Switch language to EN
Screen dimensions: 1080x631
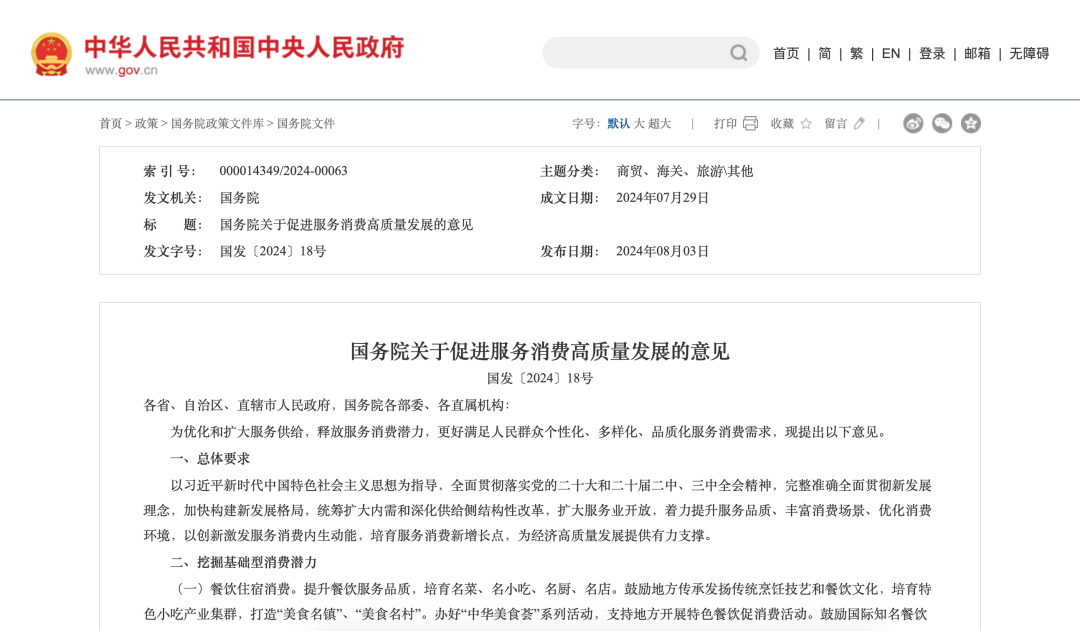coord(891,53)
